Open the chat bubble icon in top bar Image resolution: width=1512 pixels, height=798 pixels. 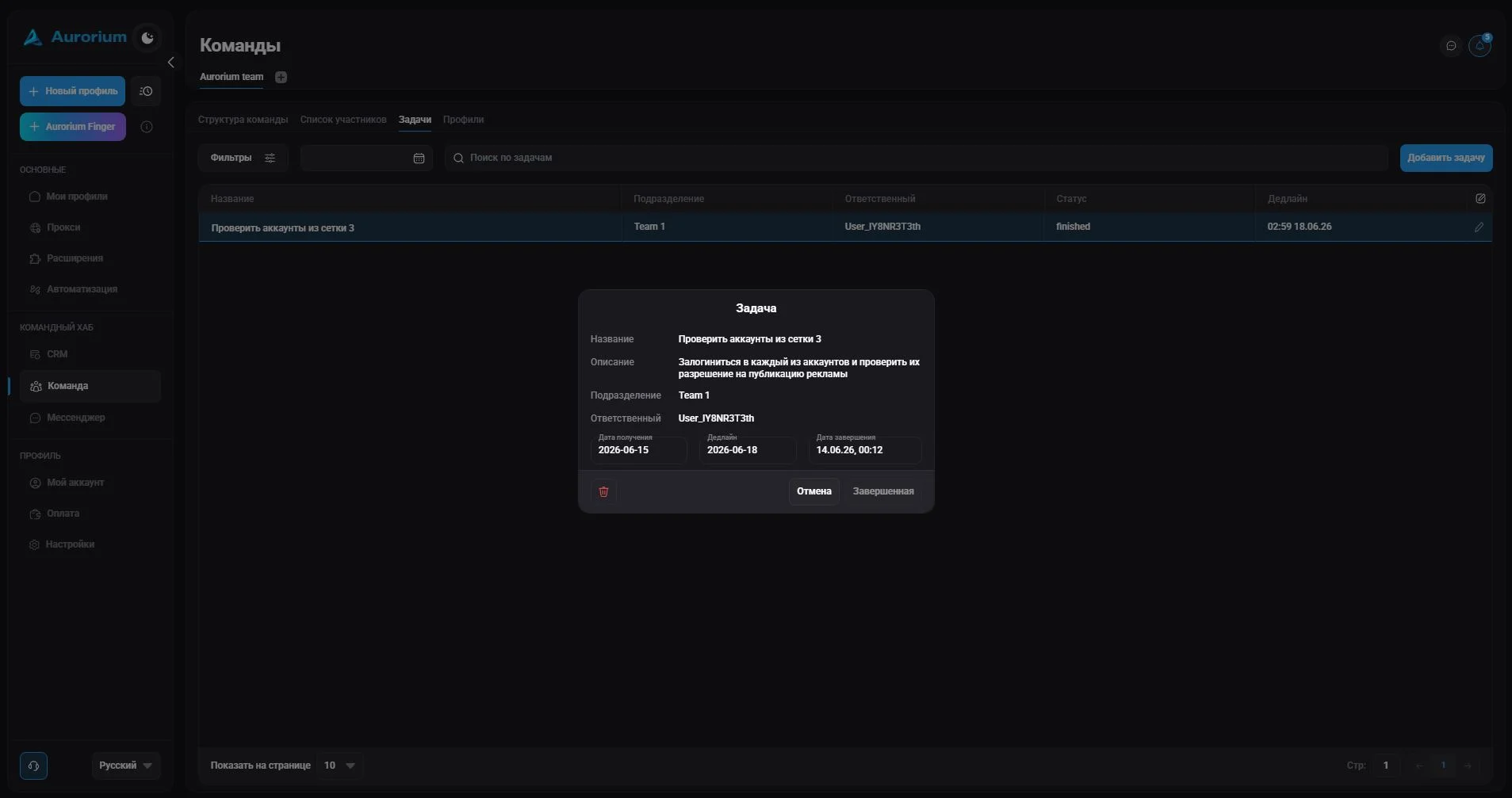pos(1451,46)
